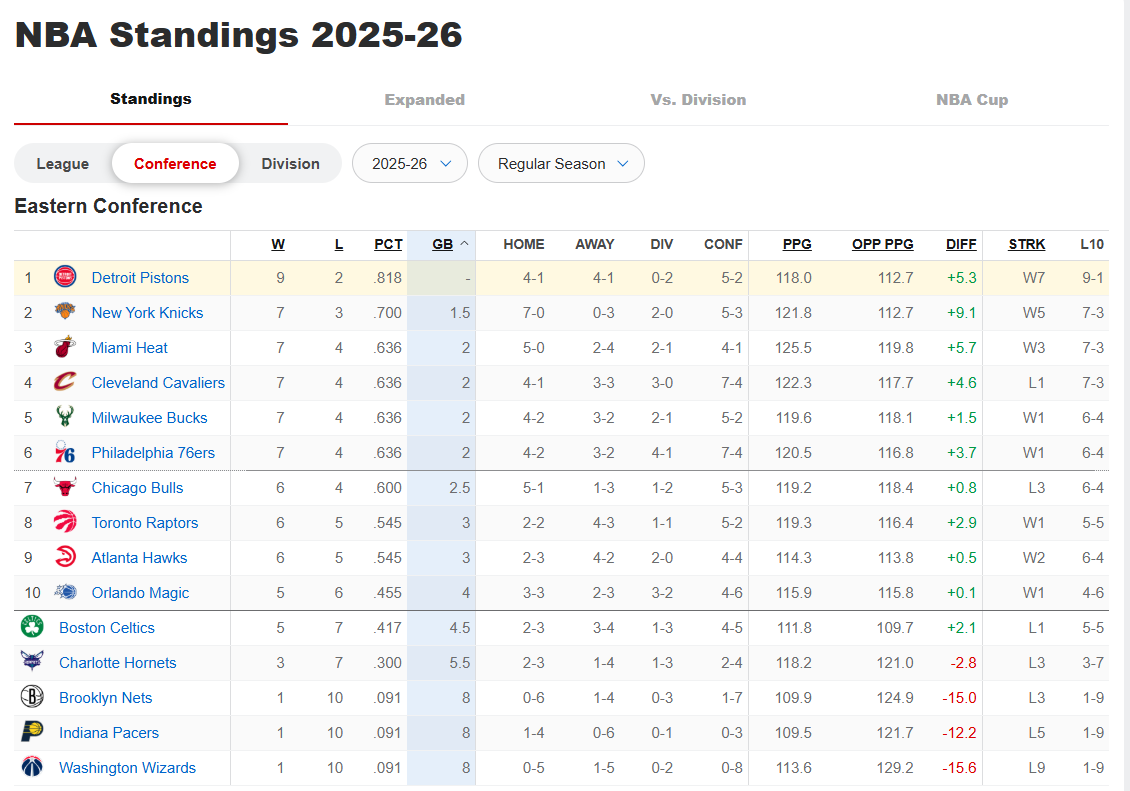The width and height of the screenshot is (1130, 791).
Task: Click the Pistons W7 streak cell
Action: (x=1033, y=277)
